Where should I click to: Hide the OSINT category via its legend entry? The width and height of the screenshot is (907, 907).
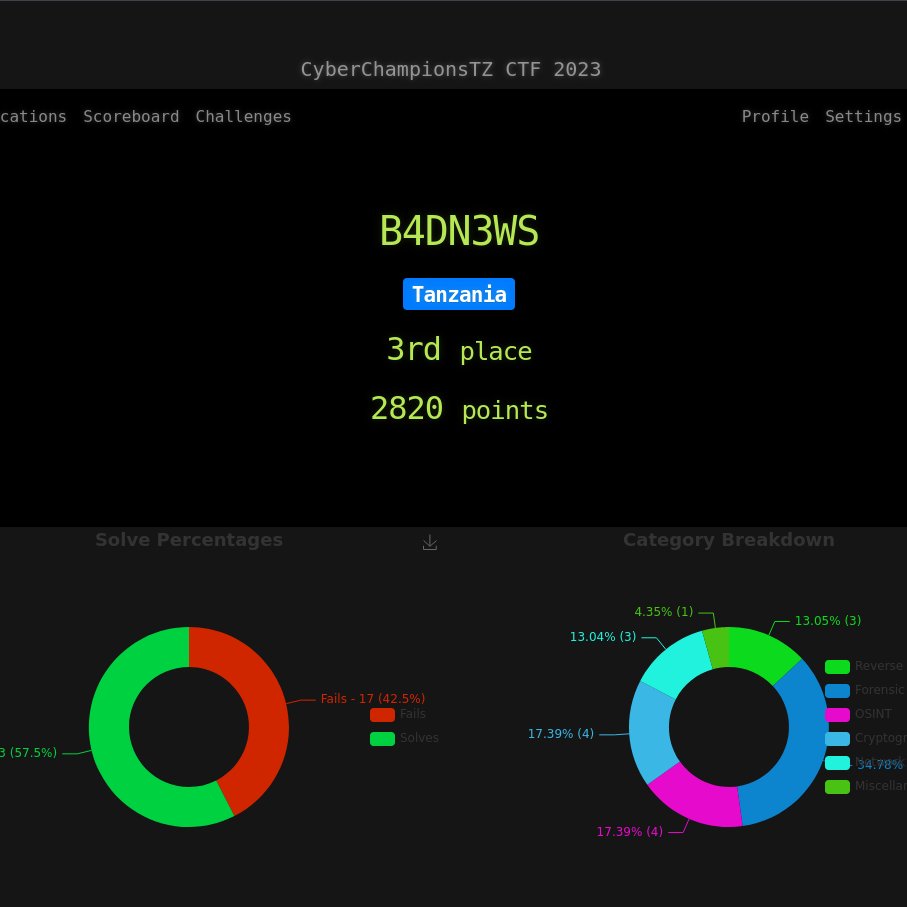click(x=837, y=714)
